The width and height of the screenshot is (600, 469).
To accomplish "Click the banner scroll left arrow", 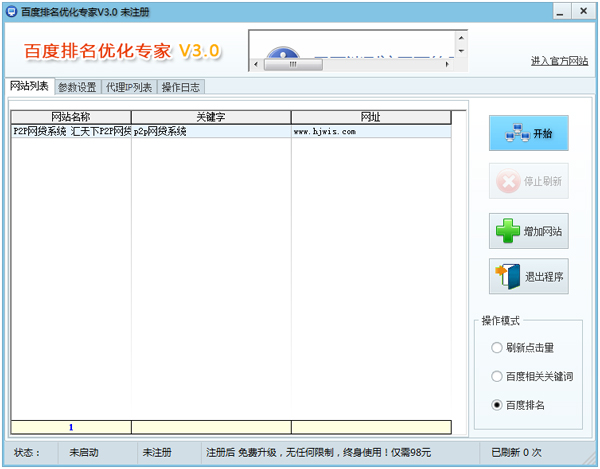I will coord(256,64).
